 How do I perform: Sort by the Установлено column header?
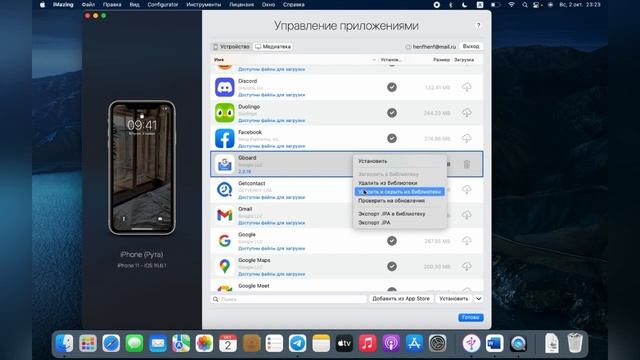click(391, 60)
